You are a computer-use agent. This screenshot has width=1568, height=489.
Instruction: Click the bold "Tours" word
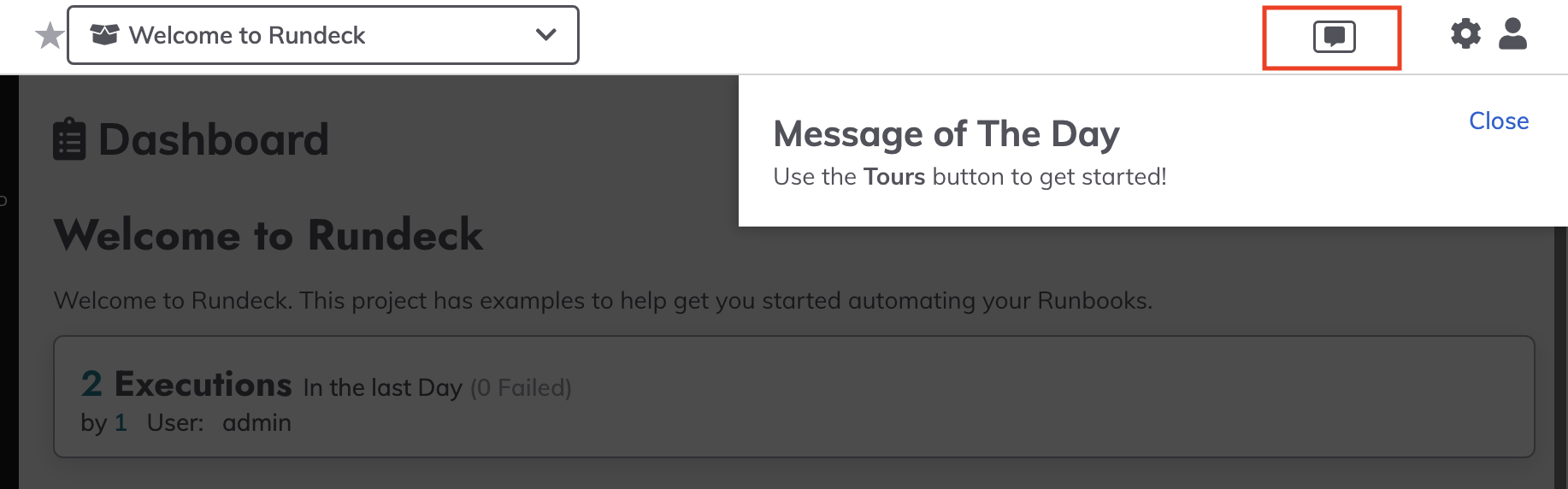[x=894, y=177]
